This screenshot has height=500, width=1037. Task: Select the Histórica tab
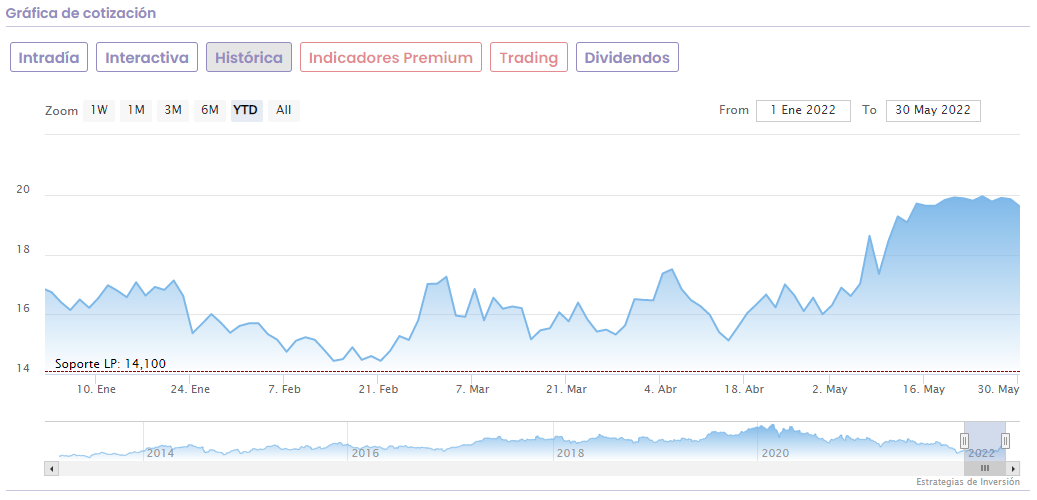pyautogui.click(x=249, y=57)
